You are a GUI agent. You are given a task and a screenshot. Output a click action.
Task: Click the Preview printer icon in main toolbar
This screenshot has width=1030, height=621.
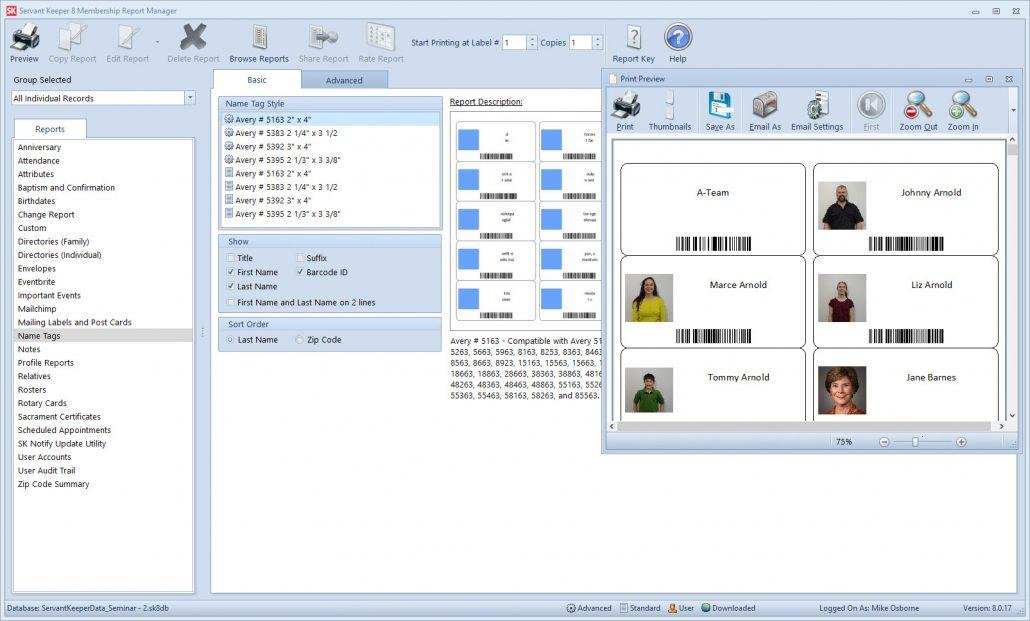25,38
